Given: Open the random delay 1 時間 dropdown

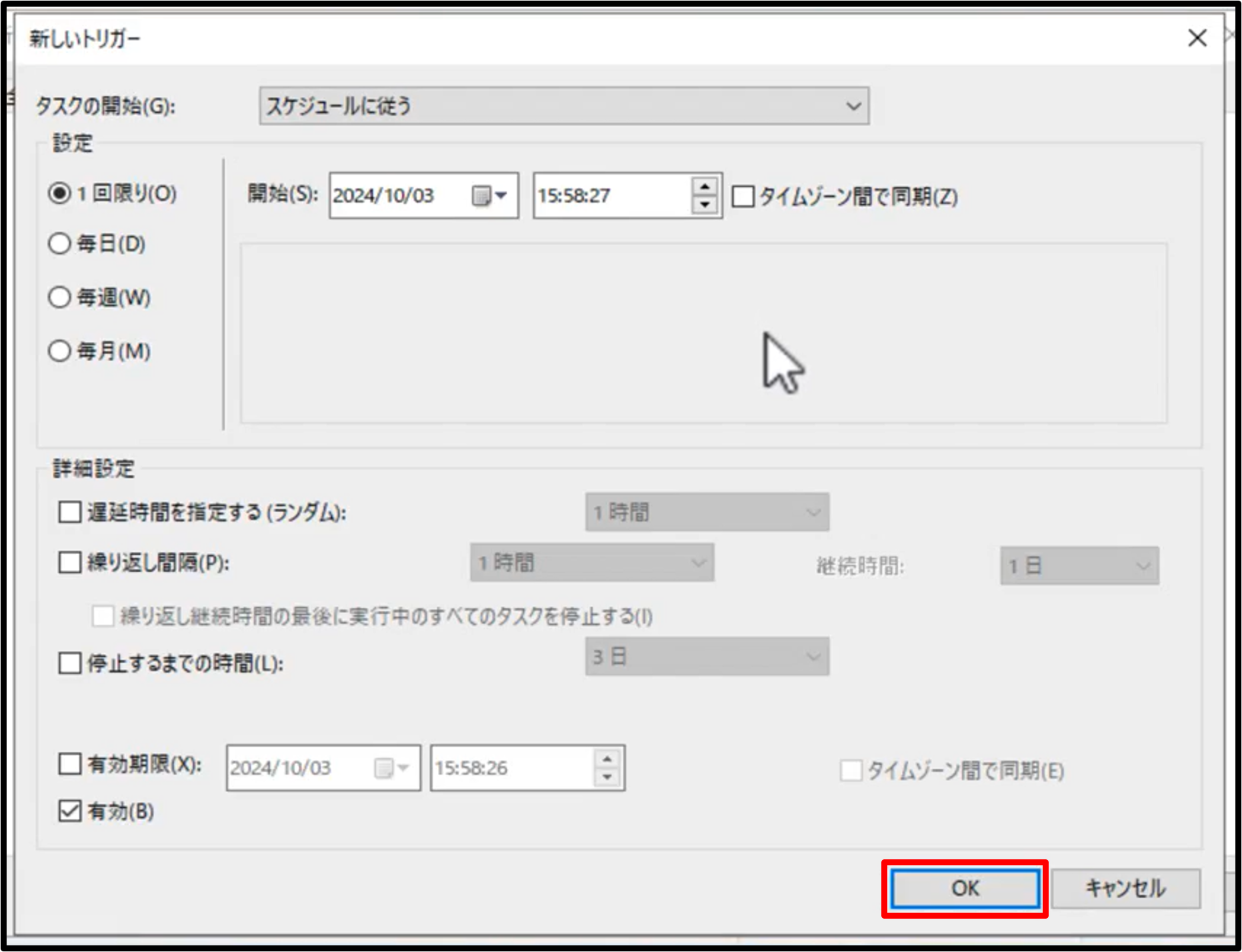Looking at the screenshot, I should 707,512.
